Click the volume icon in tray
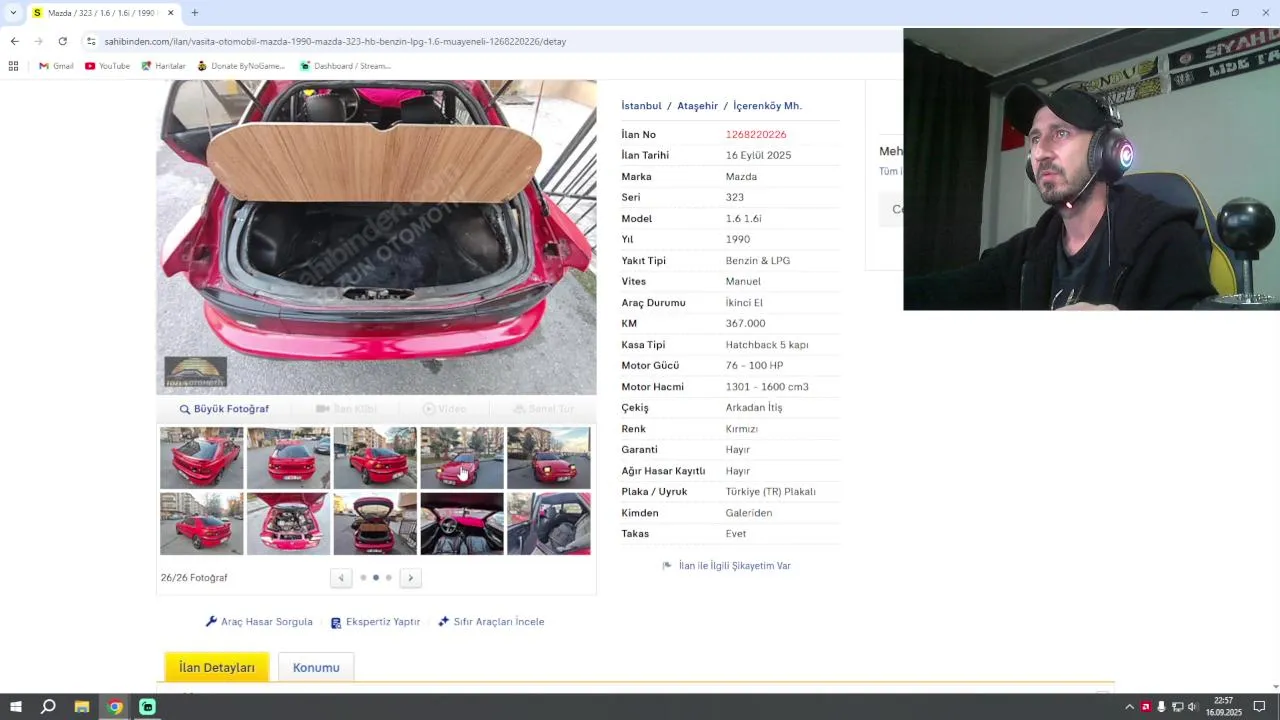This screenshot has height=720, width=1280. pos(1192,707)
